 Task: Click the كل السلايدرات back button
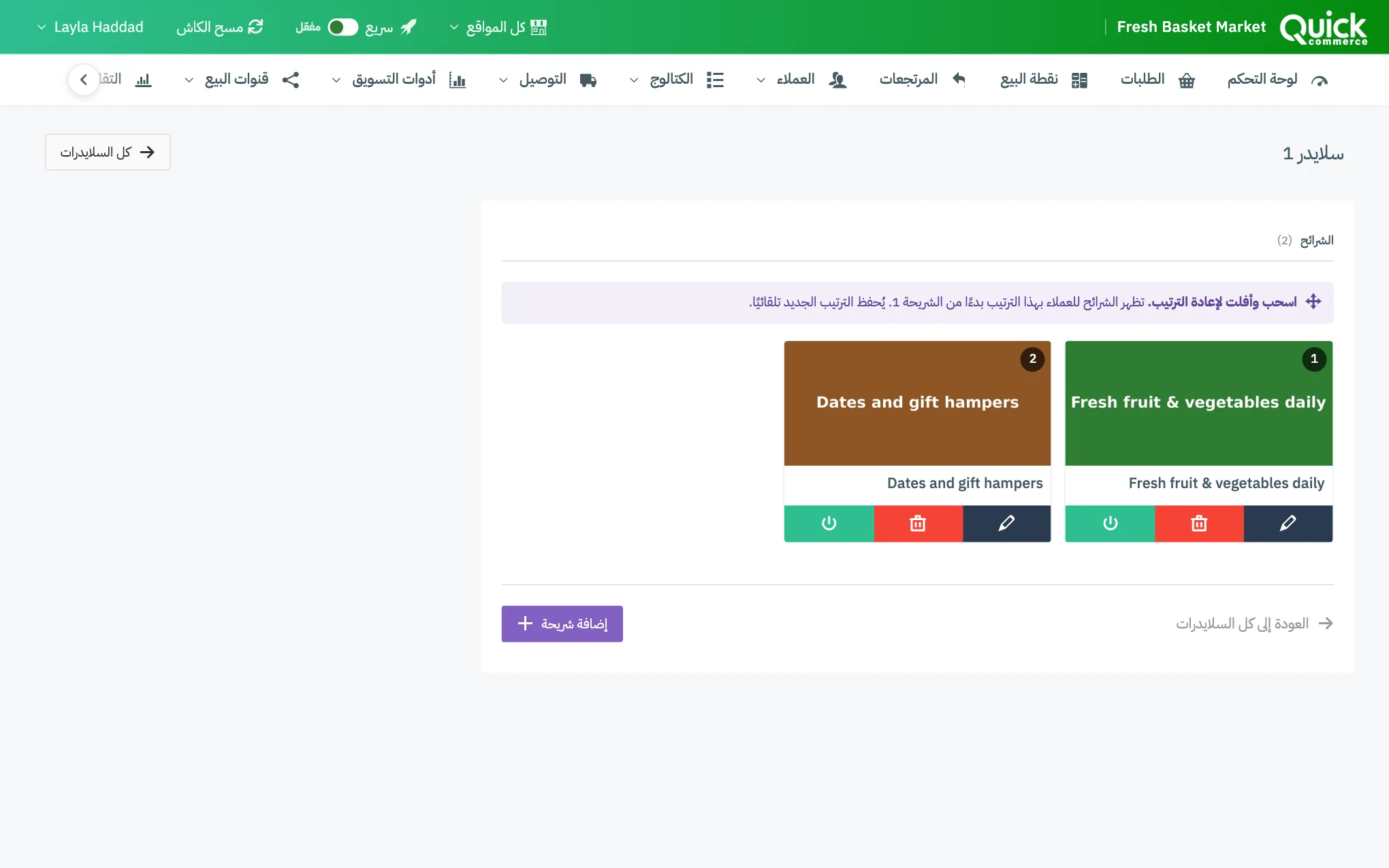coord(108,152)
